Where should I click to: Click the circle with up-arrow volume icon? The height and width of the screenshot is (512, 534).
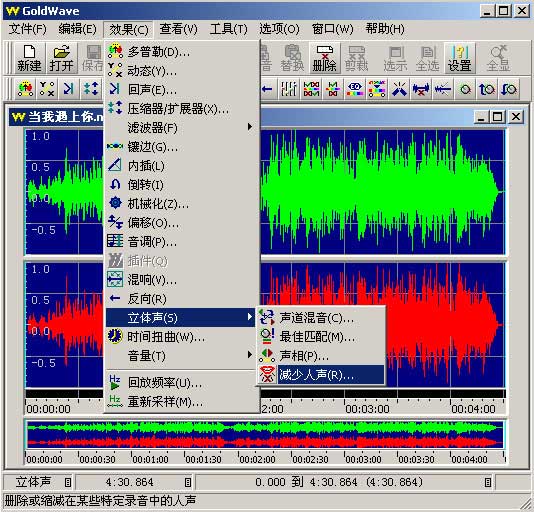click(x=487, y=89)
